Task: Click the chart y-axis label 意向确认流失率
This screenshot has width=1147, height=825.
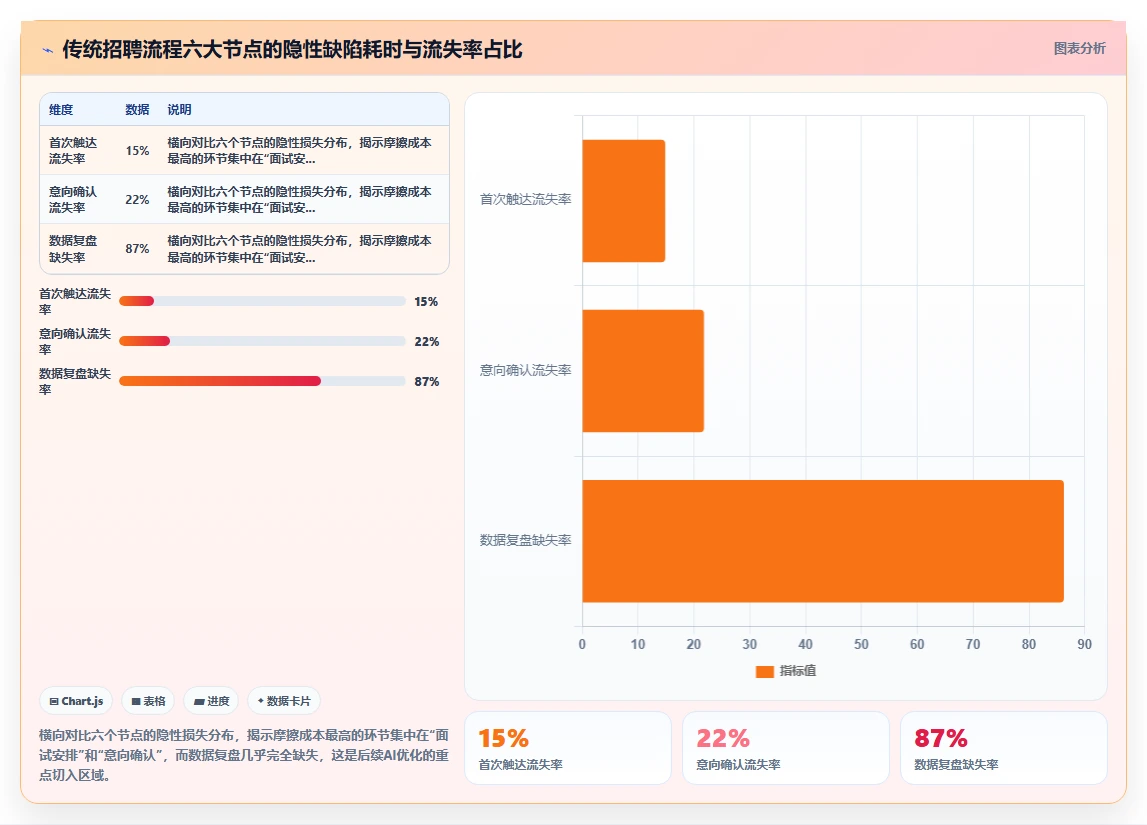Action: tap(525, 370)
